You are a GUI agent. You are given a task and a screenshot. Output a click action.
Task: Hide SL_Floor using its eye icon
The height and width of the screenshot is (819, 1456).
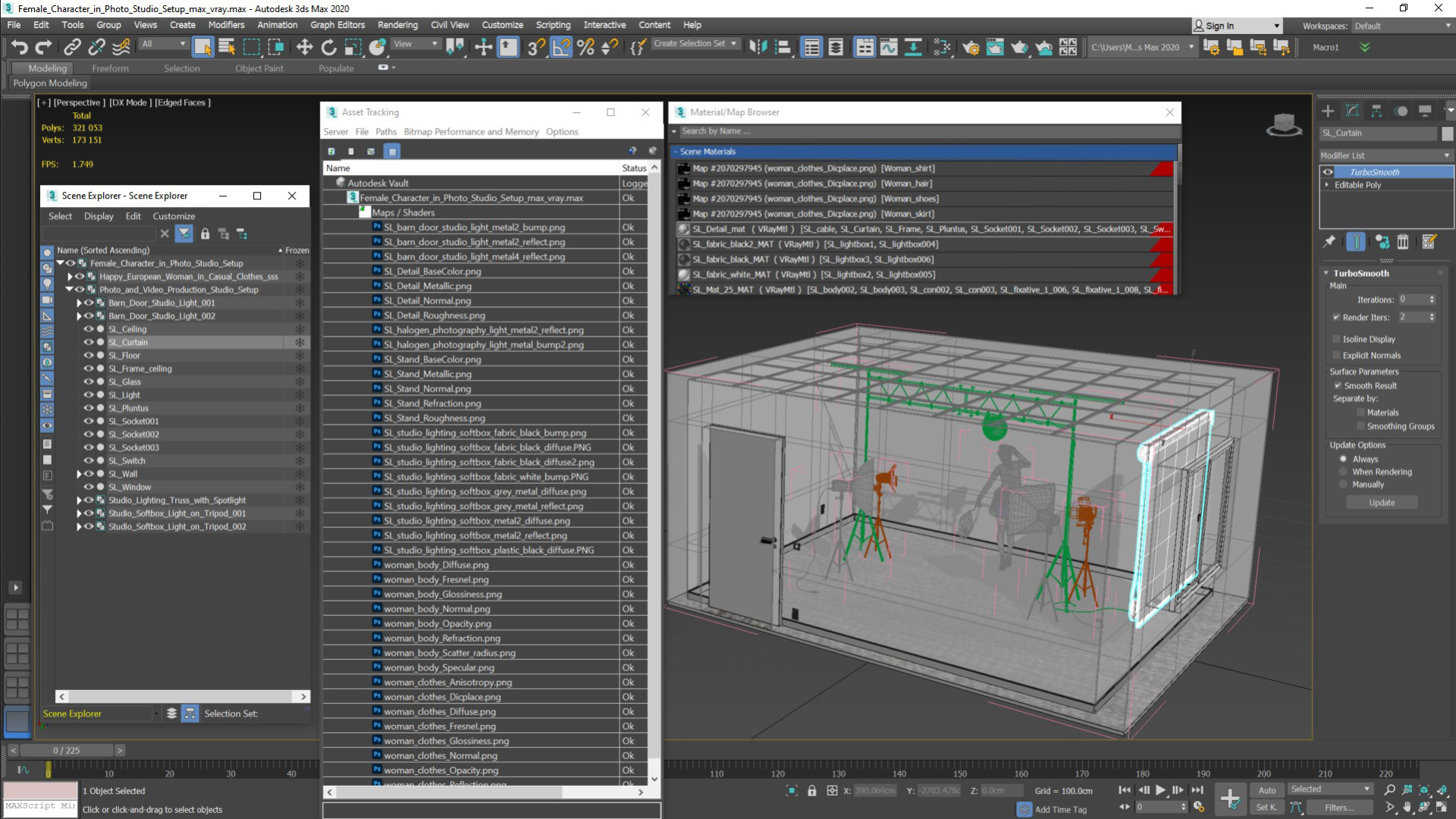point(89,355)
